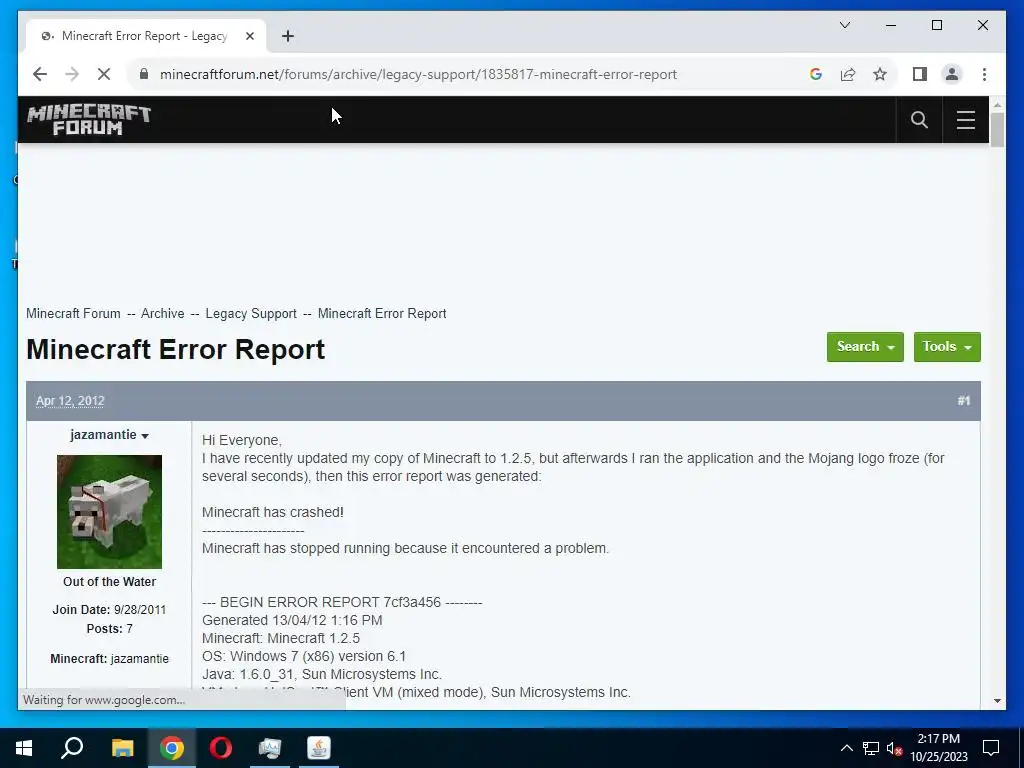This screenshot has width=1024, height=768.
Task: Close the Minecraft Error Report tab
Action: click(x=249, y=36)
